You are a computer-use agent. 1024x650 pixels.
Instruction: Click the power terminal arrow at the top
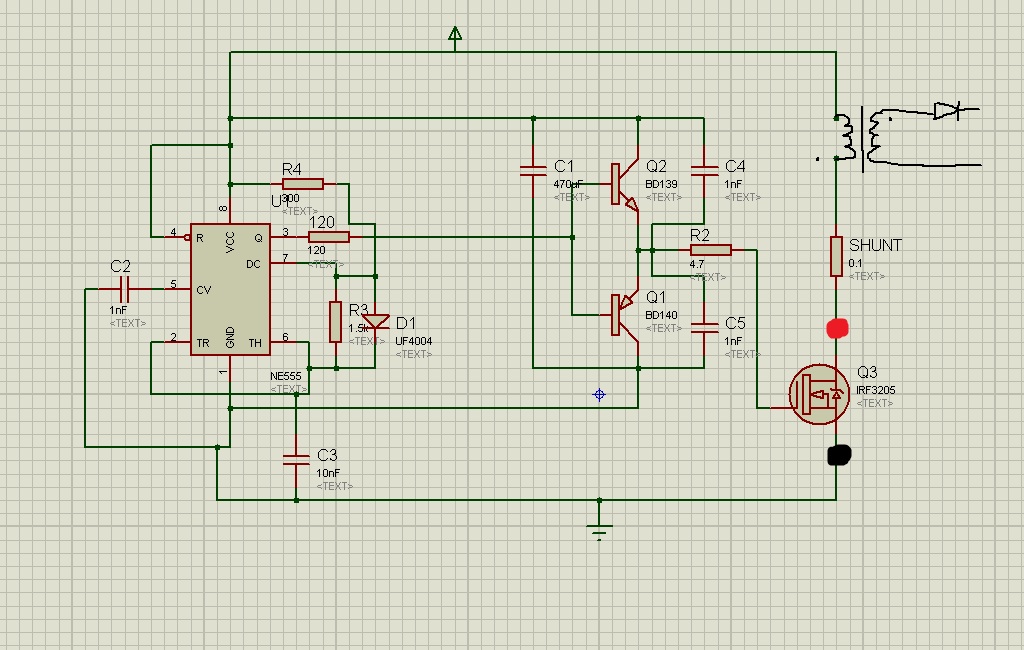(x=455, y=37)
